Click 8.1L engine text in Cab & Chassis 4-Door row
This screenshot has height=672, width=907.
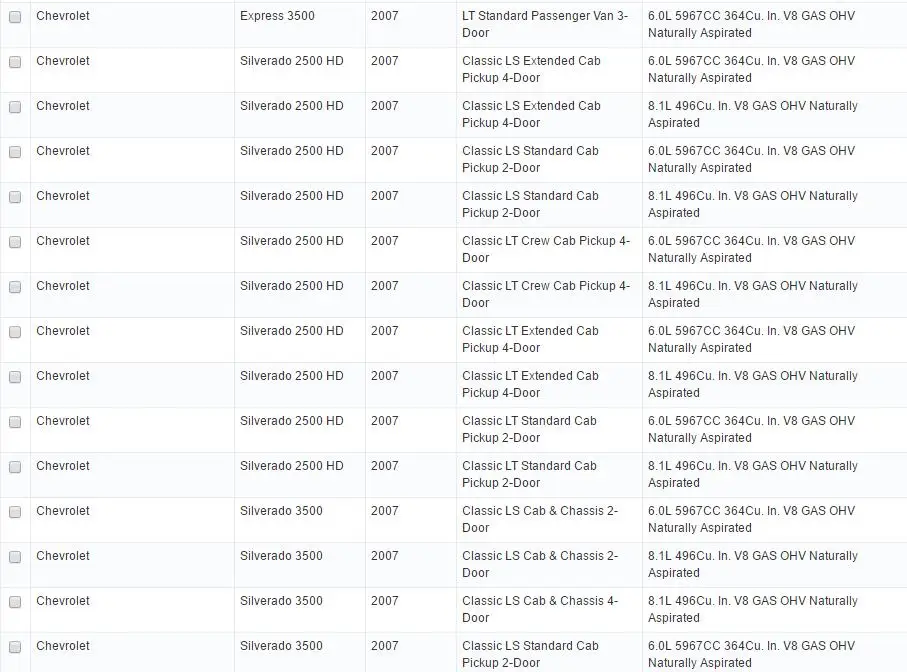click(x=753, y=610)
